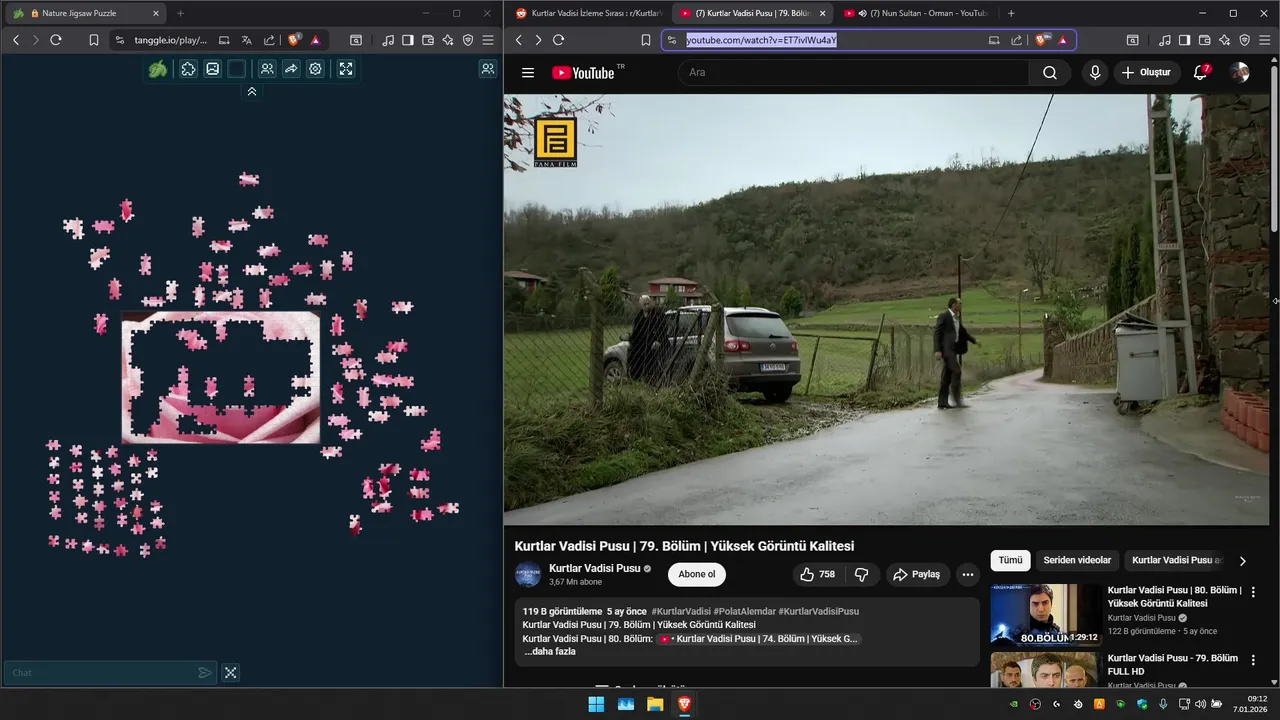Image resolution: width=1280 pixels, height=720 pixels.
Task: Like the video with 758 likes
Action: coord(817,574)
